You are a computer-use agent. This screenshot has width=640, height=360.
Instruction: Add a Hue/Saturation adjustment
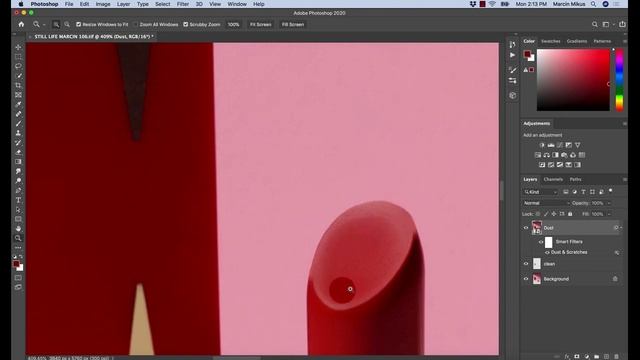pos(538,155)
